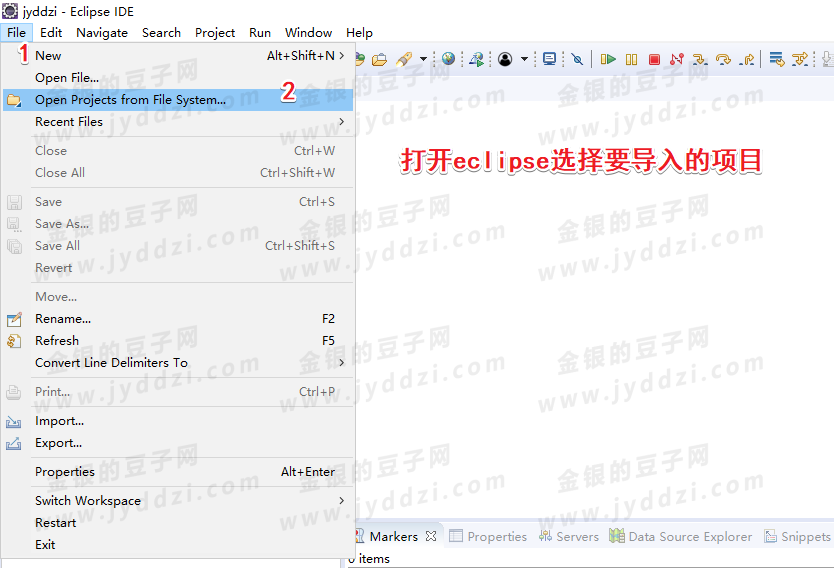834x568 pixels.
Task: Open the Help menu
Action: pyautogui.click(x=359, y=32)
